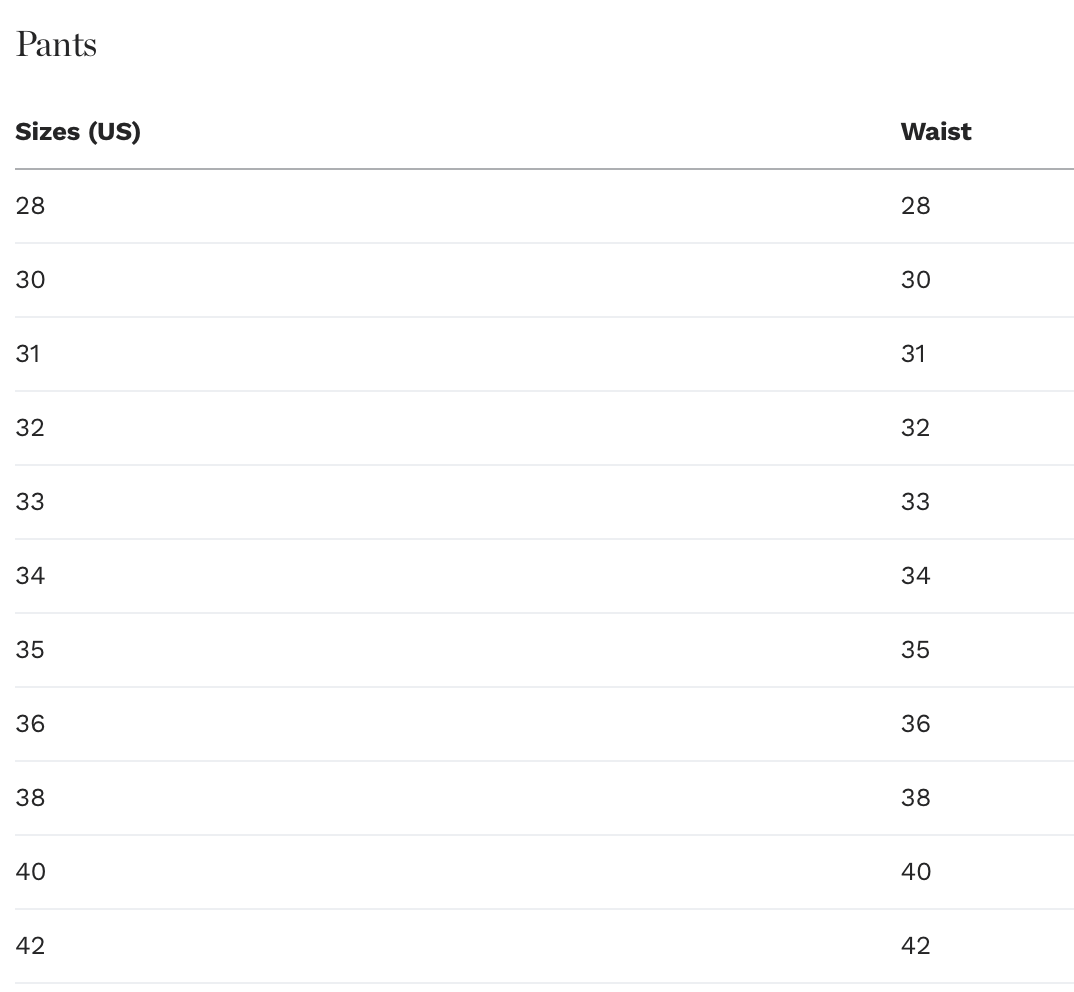The image size is (1074, 992).
Task: Choose size 32 in Sizes (US) column
Action: [x=30, y=428]
